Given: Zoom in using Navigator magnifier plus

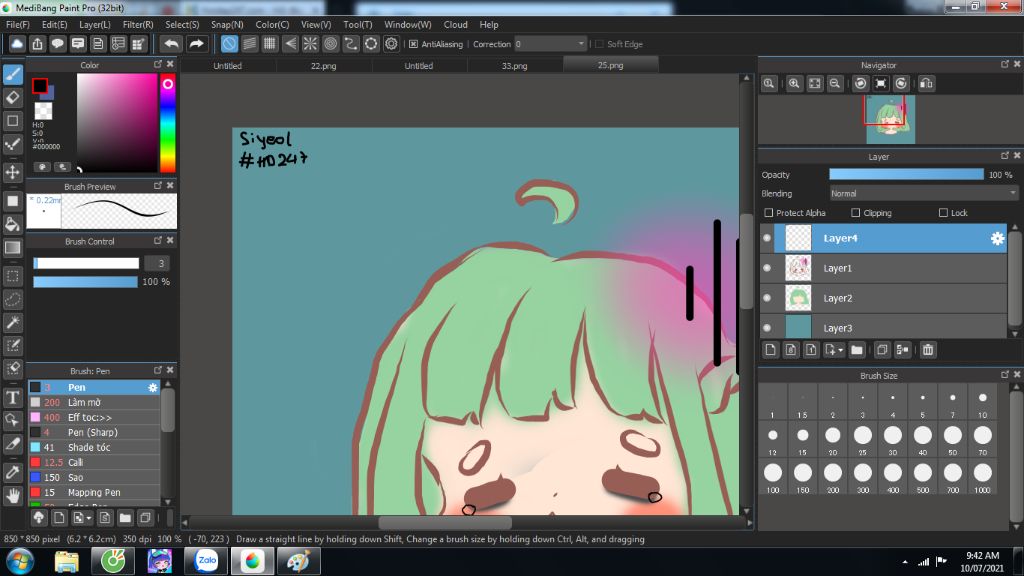Looking at the screenshot, I should click(794, 84).
